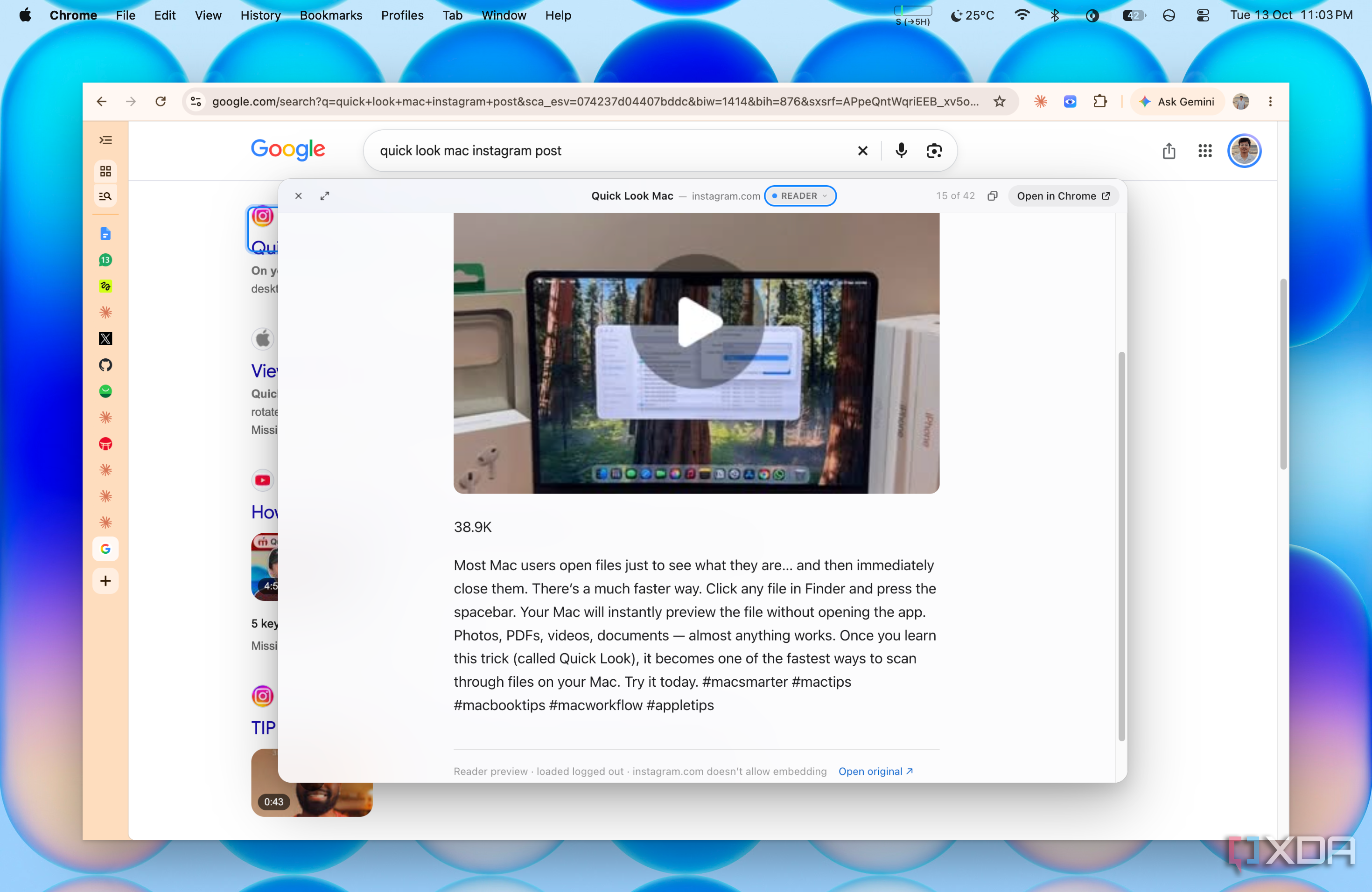
Task: Toggle the sidebar collapse icon at top
Action: (x=105, y=140)
